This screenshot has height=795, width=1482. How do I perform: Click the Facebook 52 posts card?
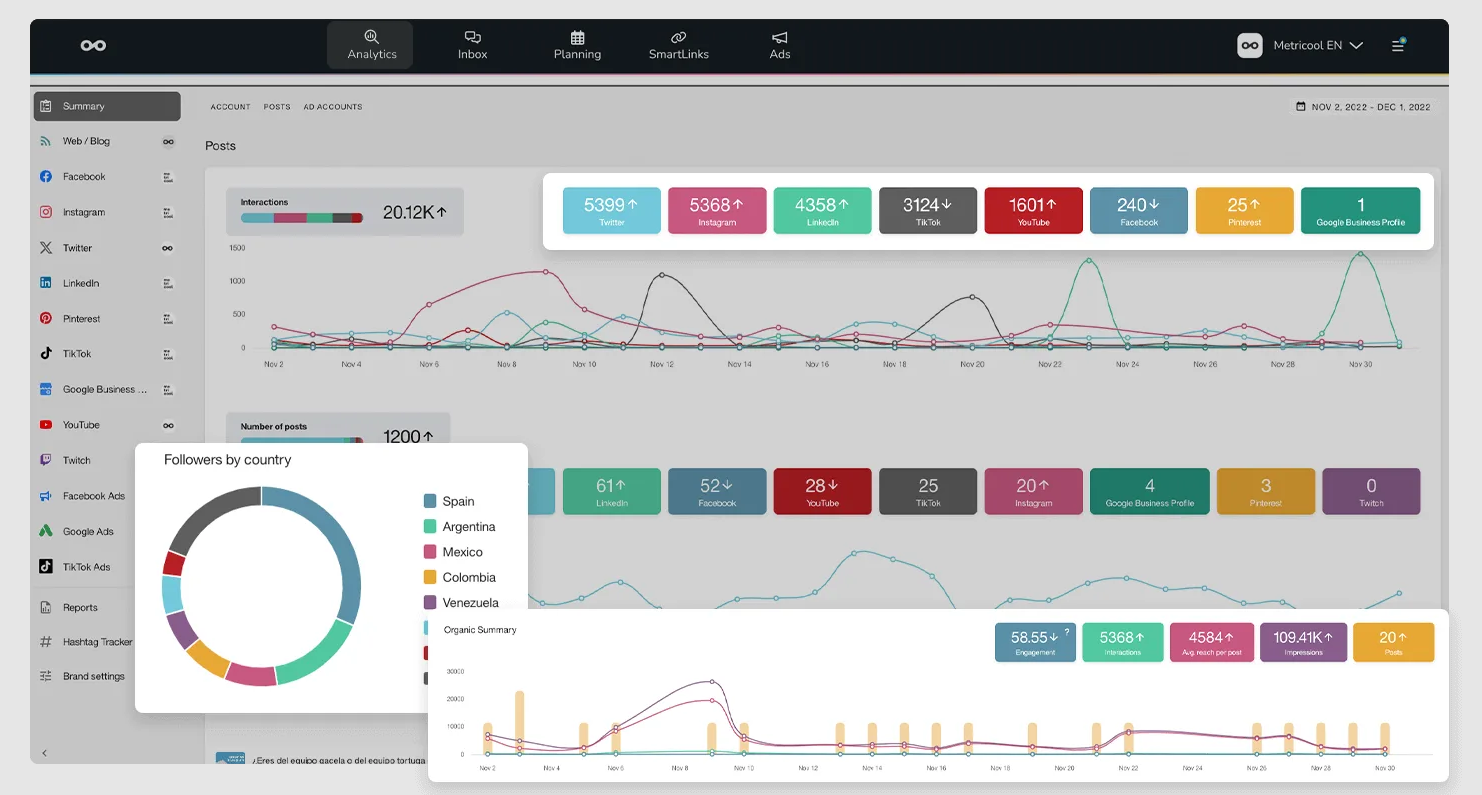(x=717, y=491)
